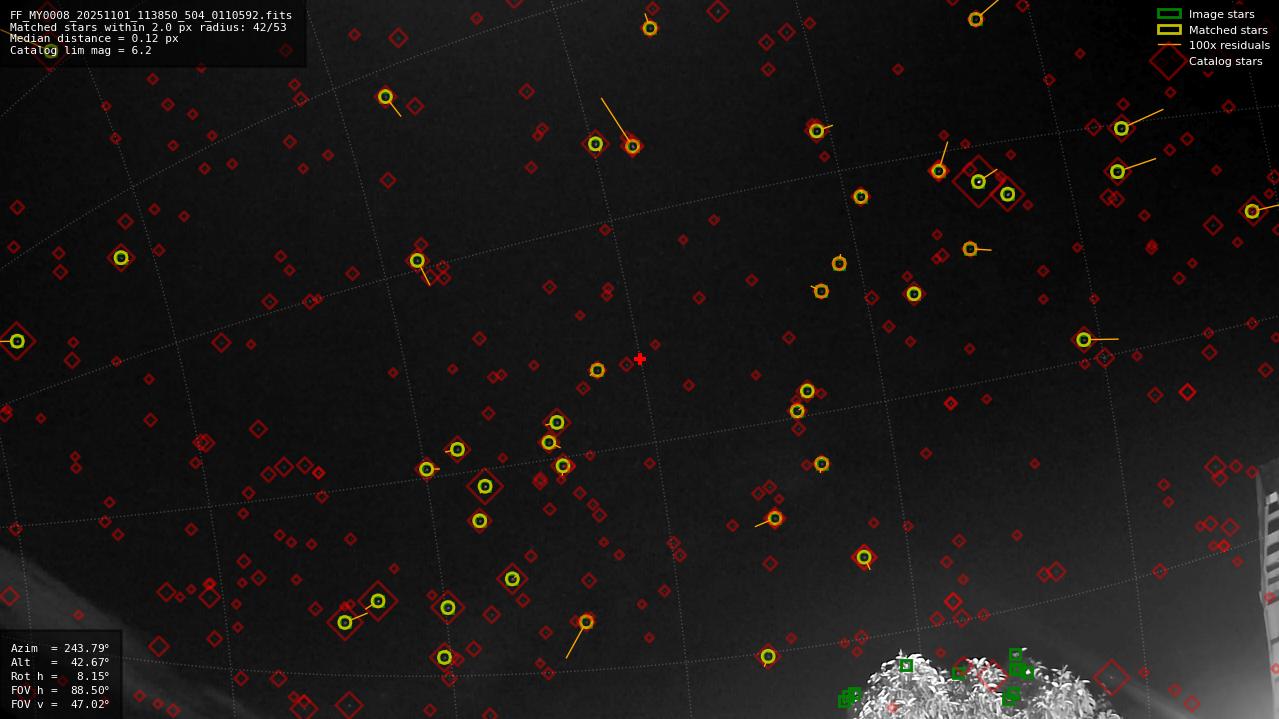Select the red crosshair at image center
This screenshot has height=719, width=1279.
[x=639, y=358]
